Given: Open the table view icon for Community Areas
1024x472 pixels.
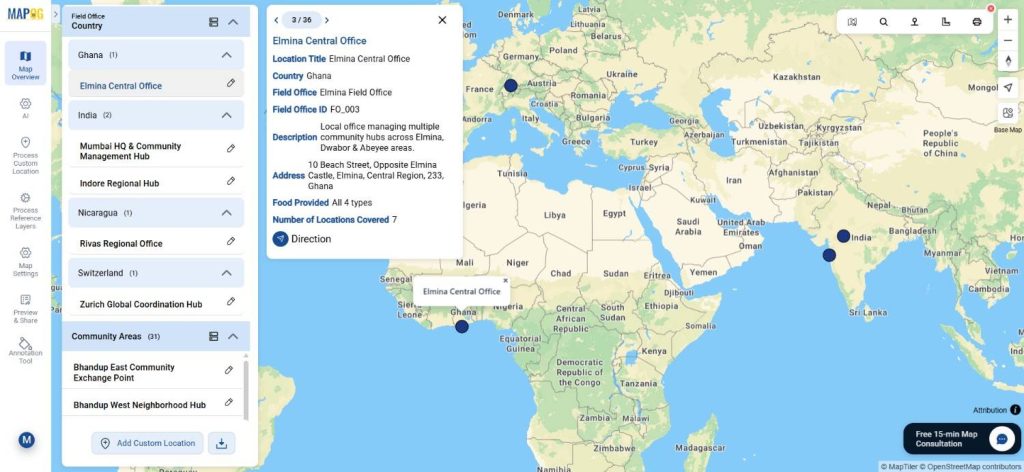Looking at the screenshot, I should click(213, 336).
